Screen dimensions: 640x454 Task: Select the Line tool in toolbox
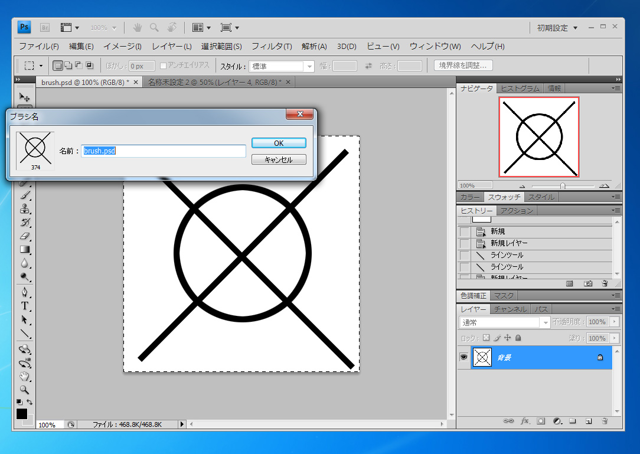(24, 333)
